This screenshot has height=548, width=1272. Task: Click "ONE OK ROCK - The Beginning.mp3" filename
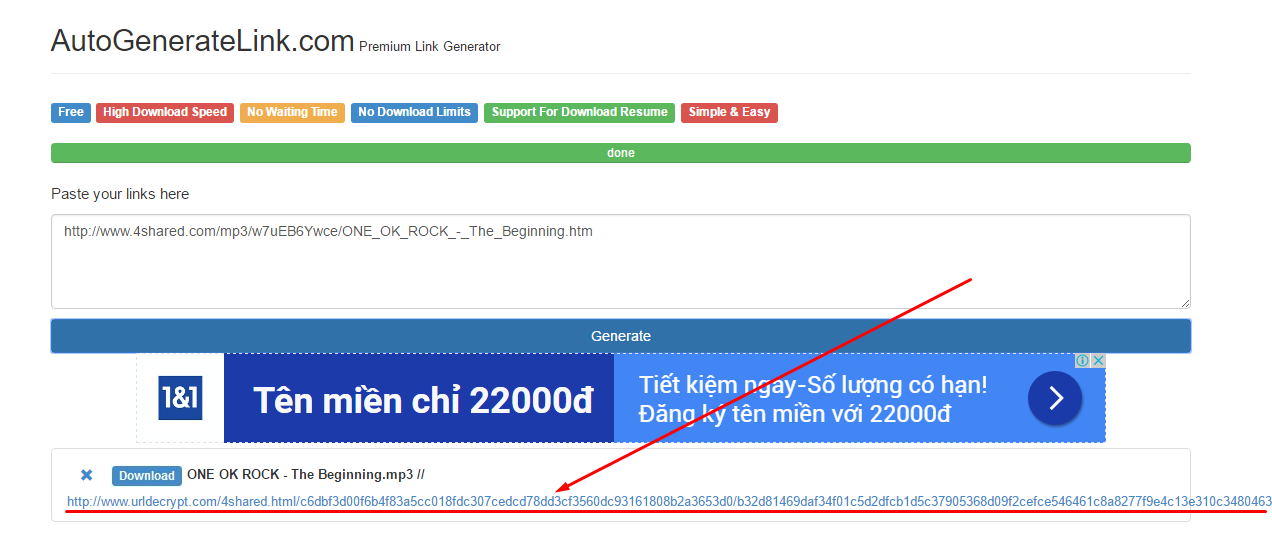coord(299,474)
